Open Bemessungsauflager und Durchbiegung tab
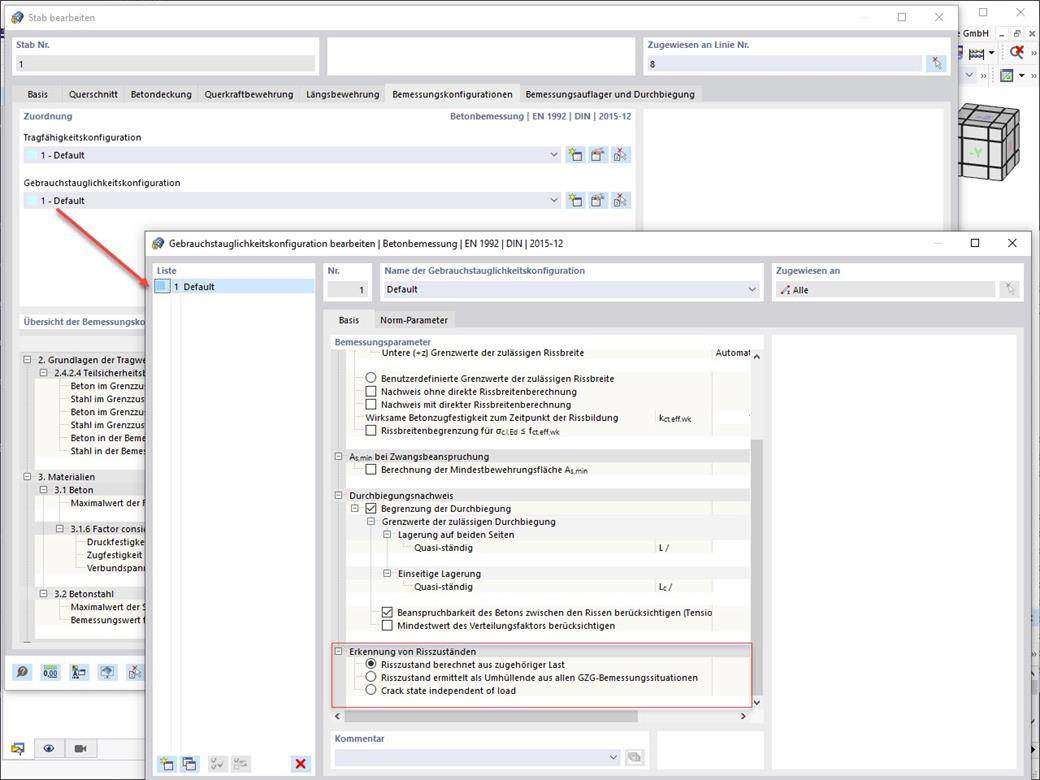The width and height of the screenshot is (1040, 780). point(610,94)
